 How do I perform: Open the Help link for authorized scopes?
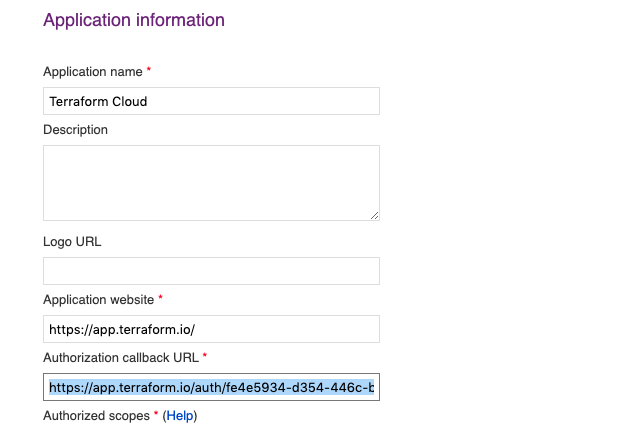click(180, 415)
